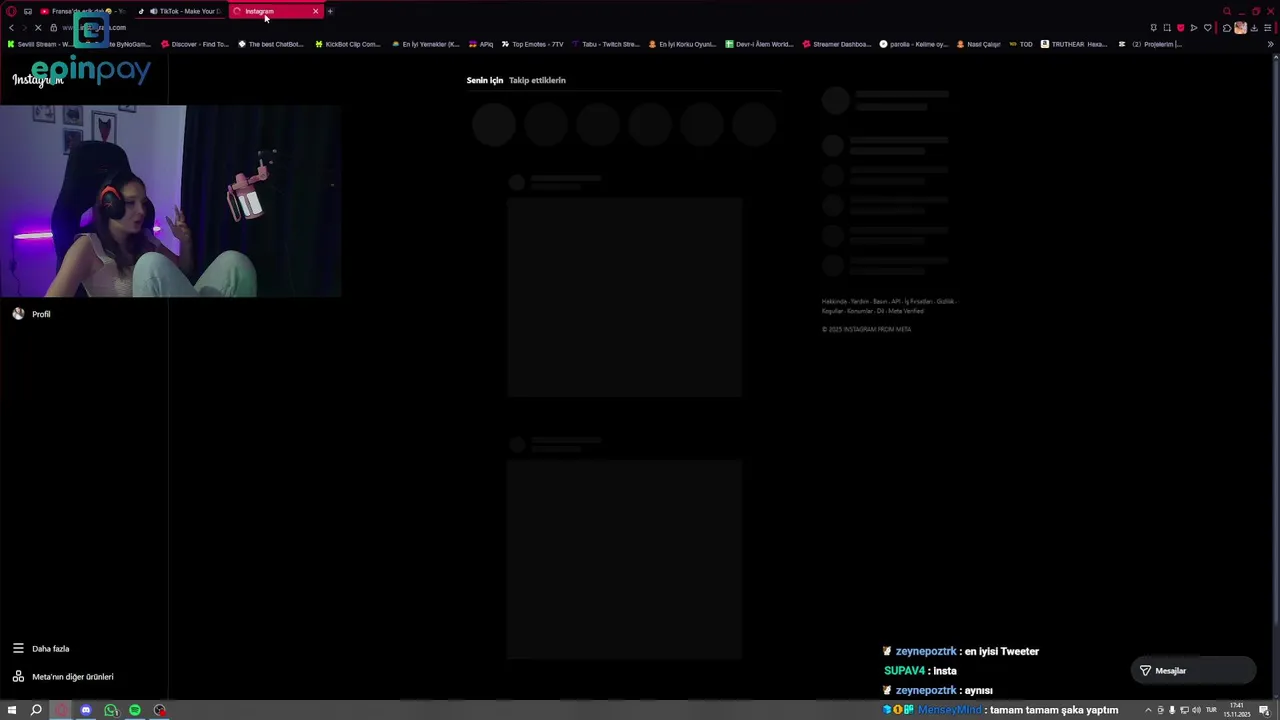Open the Opera profile avatar
The image size is (1280, 720).
click(x=1241, y=28)
